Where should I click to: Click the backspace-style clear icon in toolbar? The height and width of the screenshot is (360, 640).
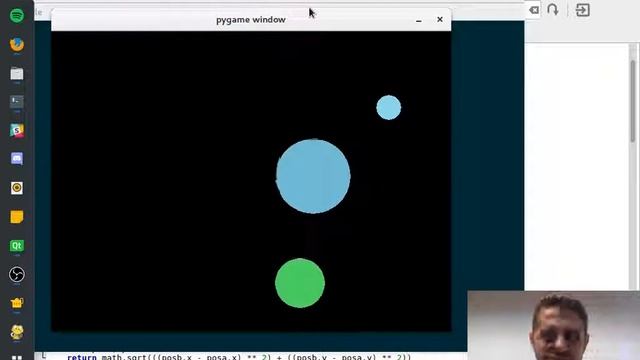(x=533, y=10)
